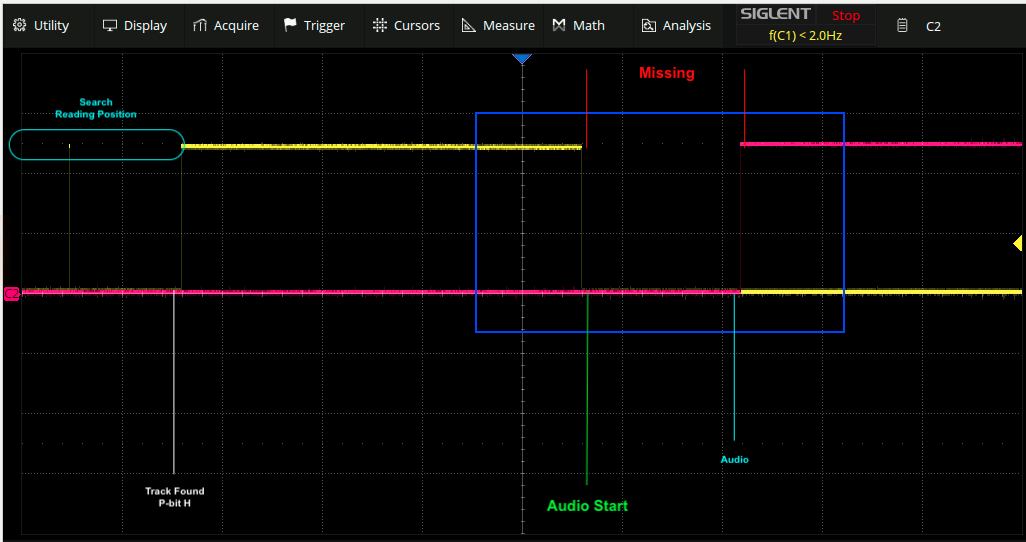
Task: Click the Cursors crosshair icon
Action: (x=380, y=25)
